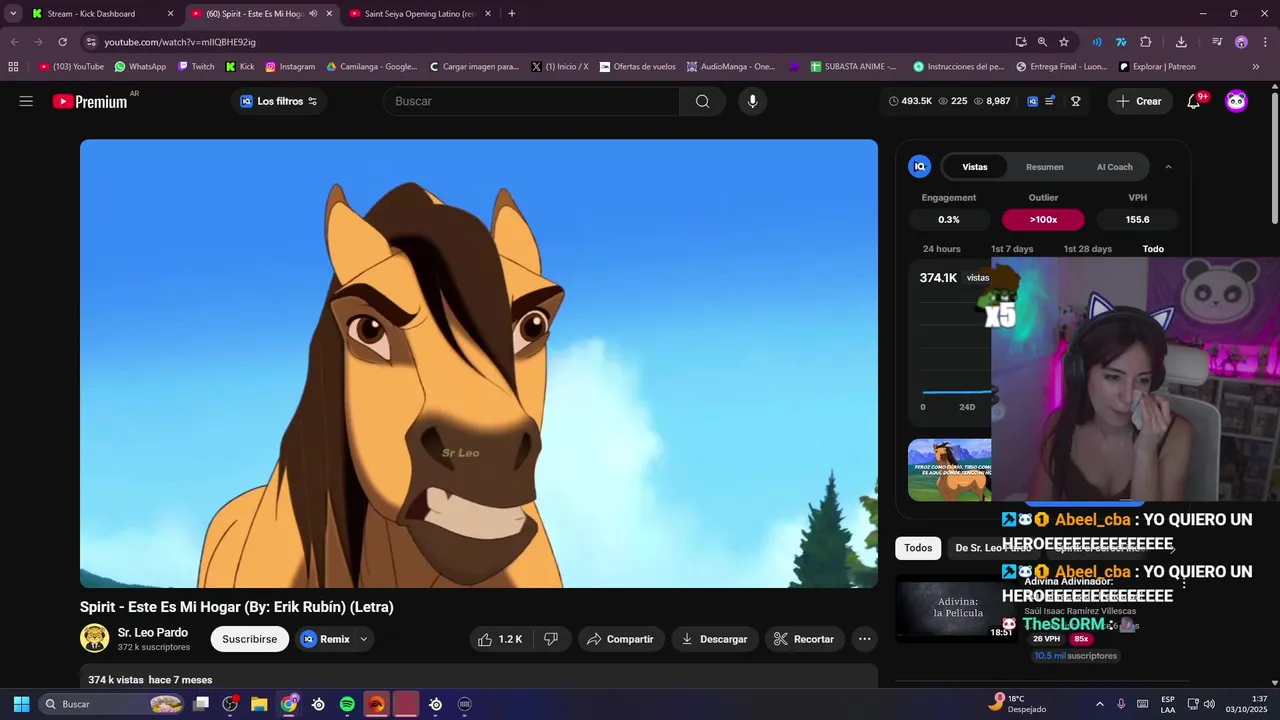Click the Windows Start button
Image resolution: width=1280 pixels, height=720 pixels.
(21, 704)
